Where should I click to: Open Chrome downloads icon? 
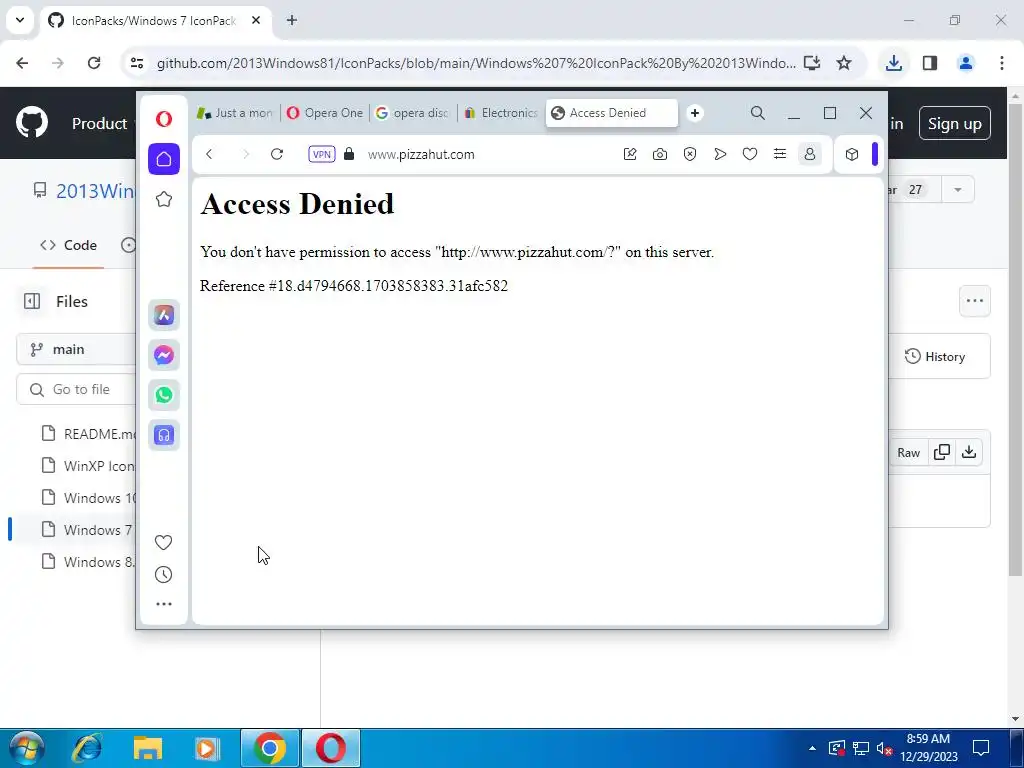pyautogui.click(x=893, y=63)
